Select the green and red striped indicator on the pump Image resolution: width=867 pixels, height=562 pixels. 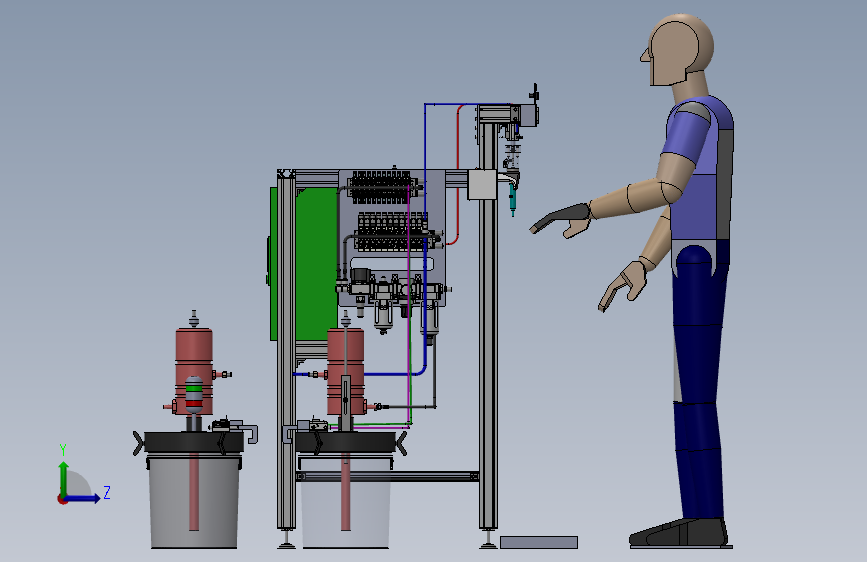coord(194,395)
